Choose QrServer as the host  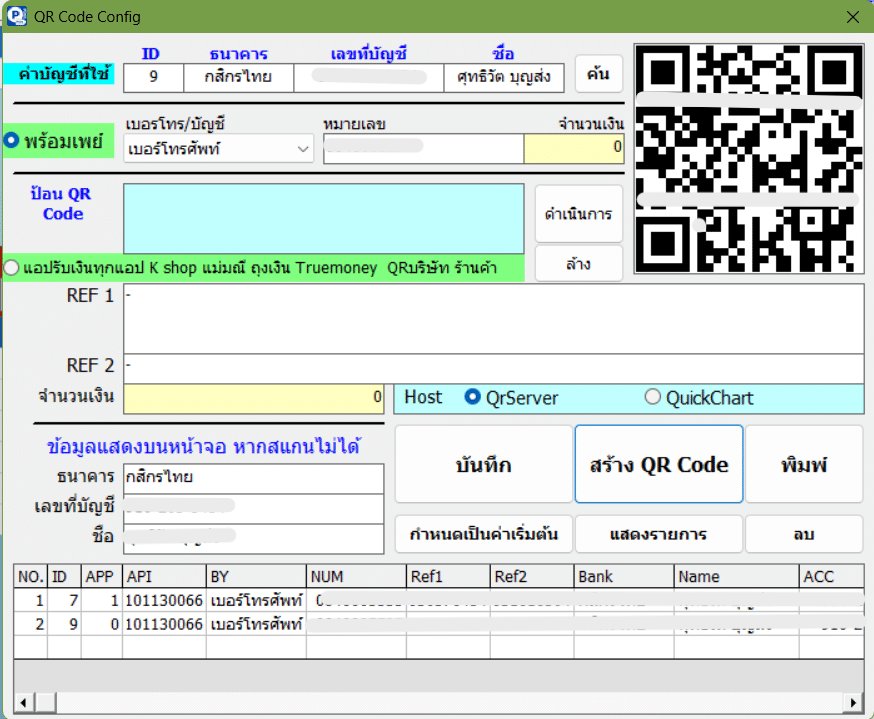[473, 398]
